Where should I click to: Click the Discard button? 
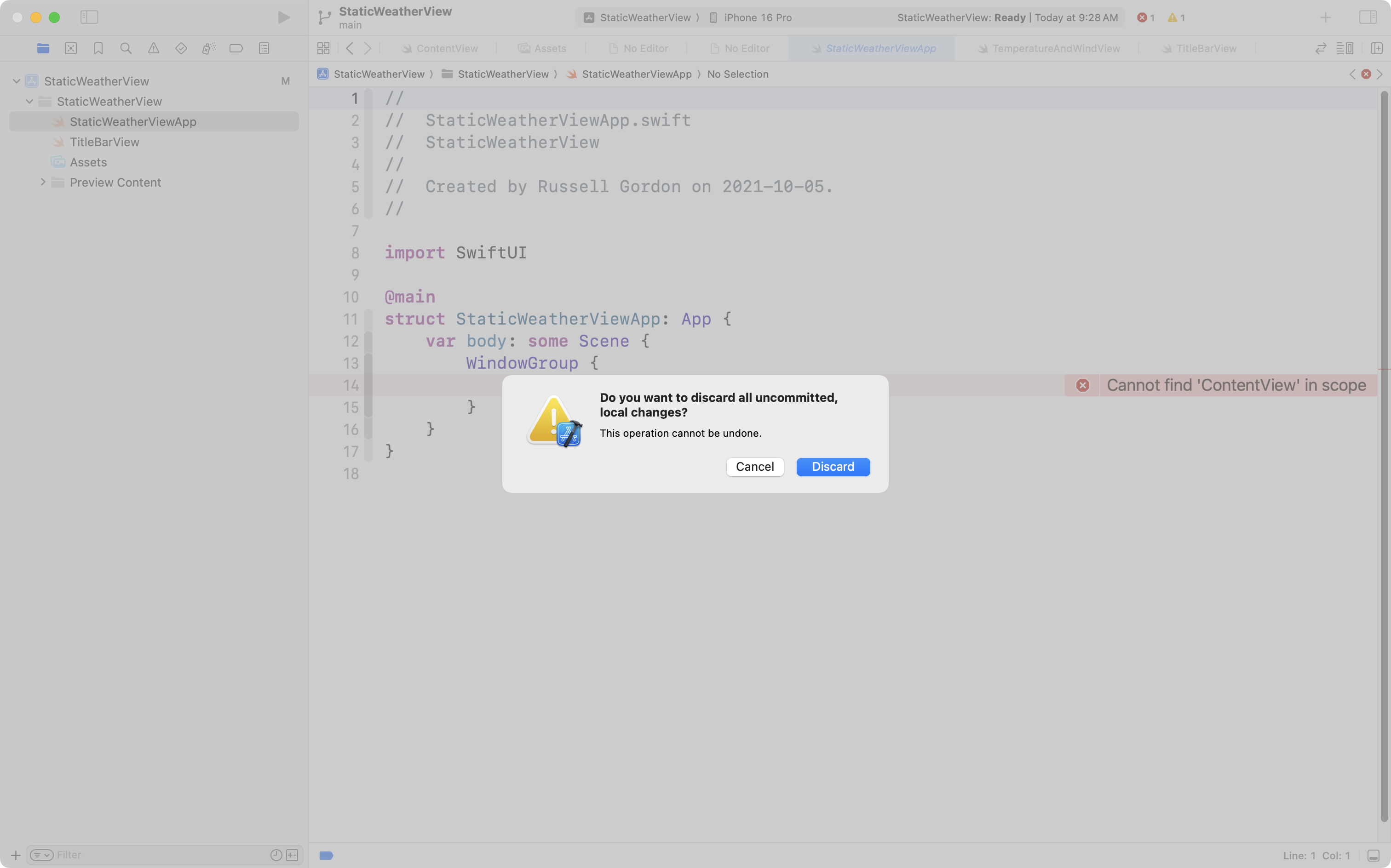point(833,467)
